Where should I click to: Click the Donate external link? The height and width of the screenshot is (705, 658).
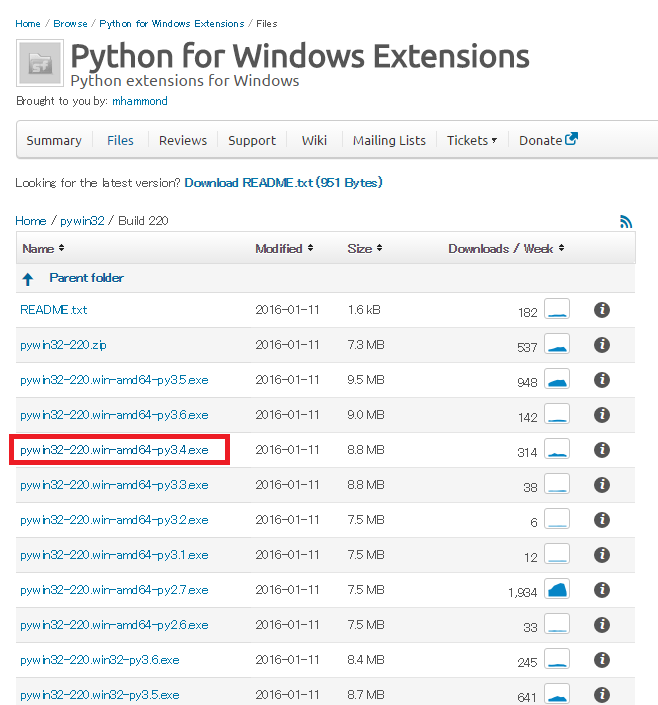click(548, 140)
